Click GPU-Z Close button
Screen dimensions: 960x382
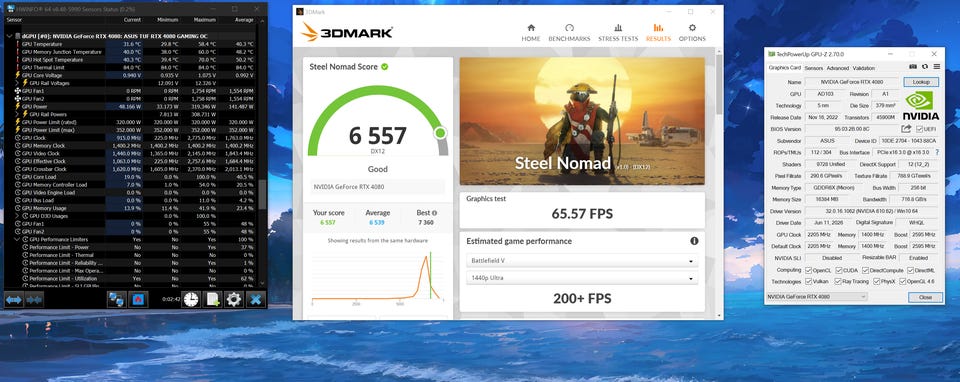click(924, 297)
